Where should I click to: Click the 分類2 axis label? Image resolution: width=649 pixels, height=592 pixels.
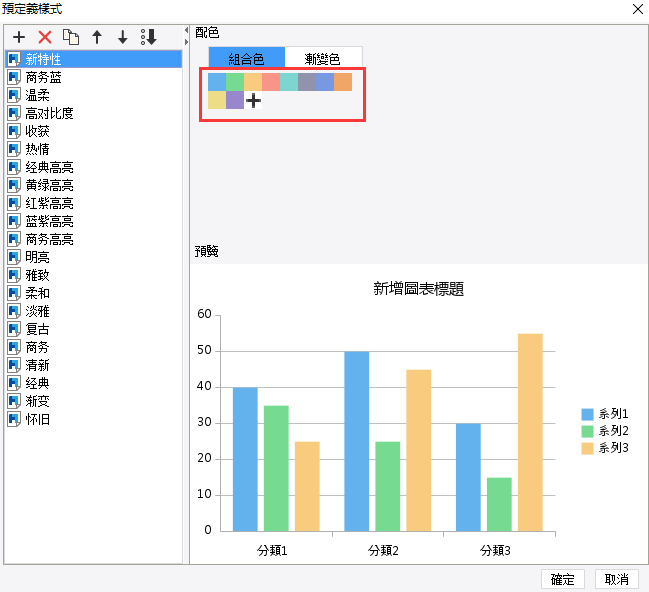click(x=383, y=551)
